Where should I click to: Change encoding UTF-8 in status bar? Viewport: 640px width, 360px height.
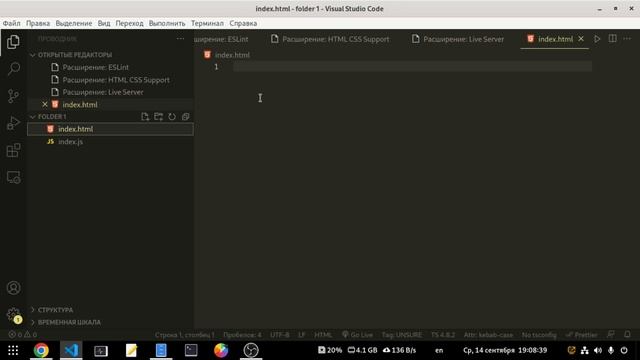(x=280, y=335)
